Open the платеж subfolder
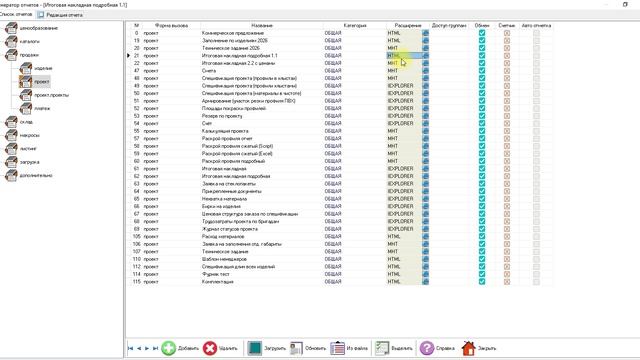The image size is (640, 360). 35,109
